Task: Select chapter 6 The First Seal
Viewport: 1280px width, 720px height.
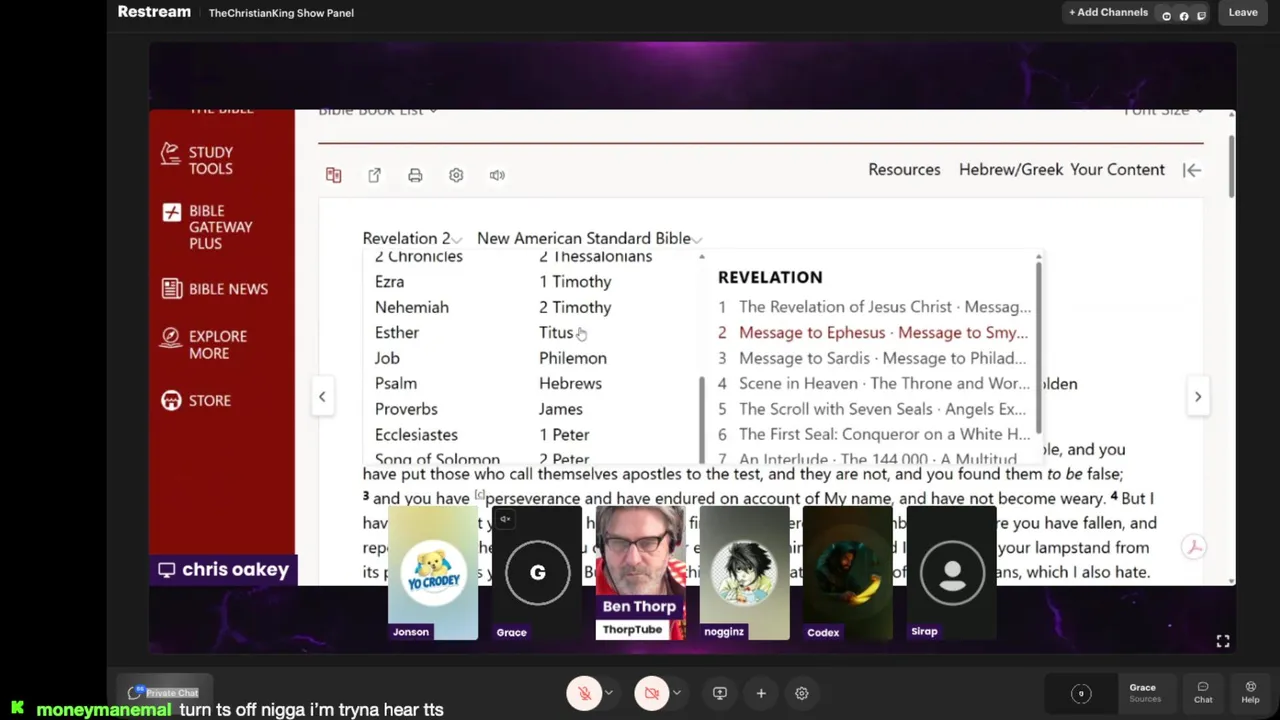Action: click(x=874, y=435)
